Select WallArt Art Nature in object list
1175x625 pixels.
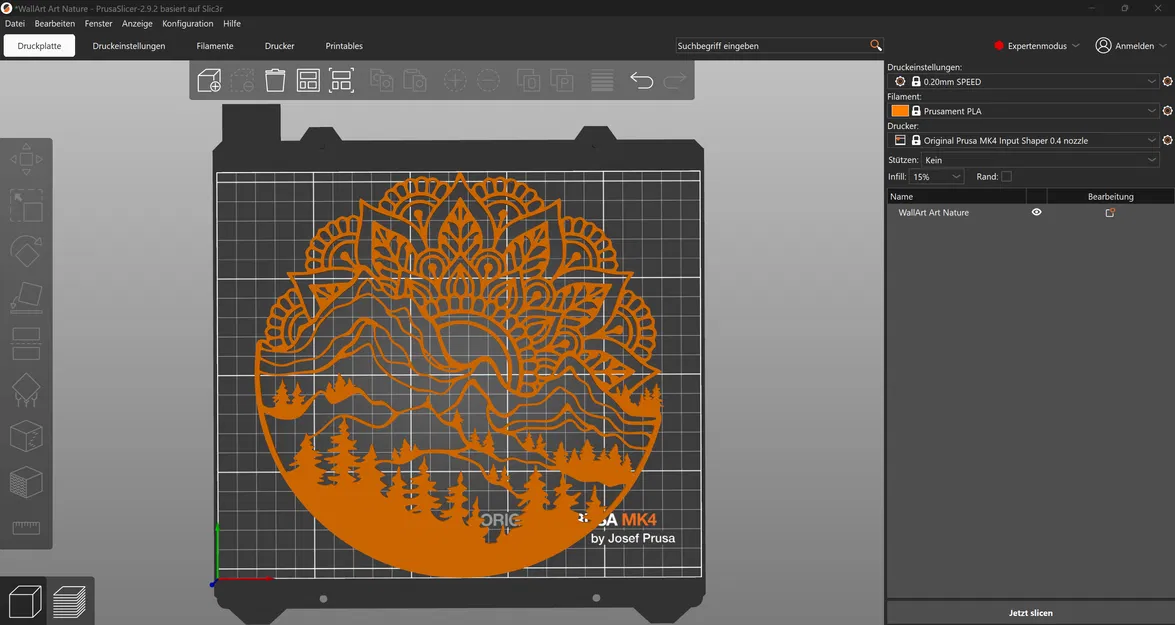933,213
